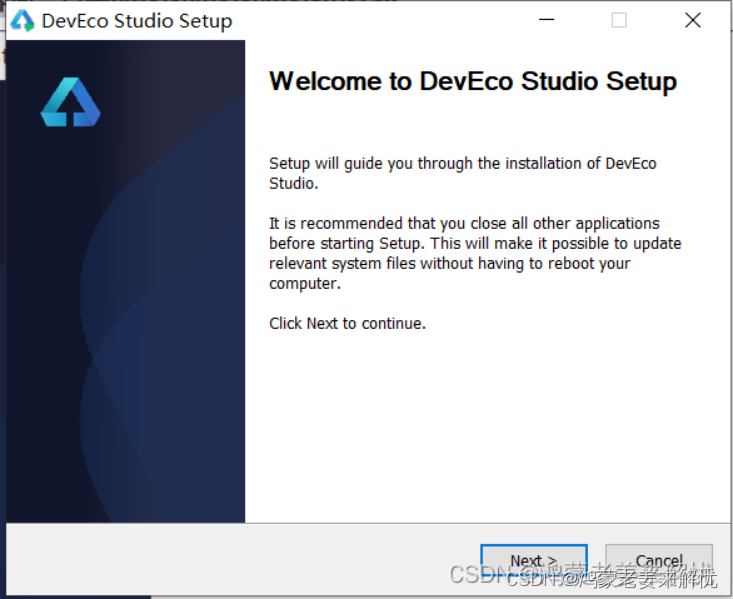Cancel the DevEco Studio installation
The image size is (733, 599).
tap(659, 561)
